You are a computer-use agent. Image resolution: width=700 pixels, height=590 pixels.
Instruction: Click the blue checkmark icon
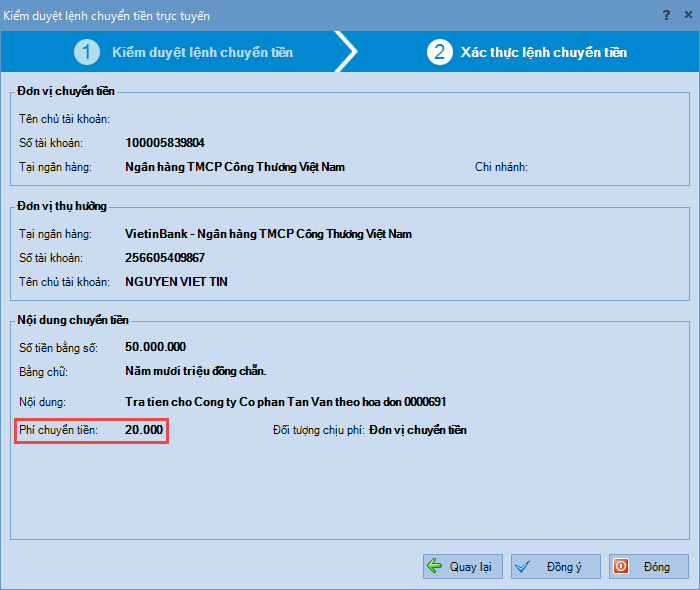pyautogui.click(x=522, y=567)
